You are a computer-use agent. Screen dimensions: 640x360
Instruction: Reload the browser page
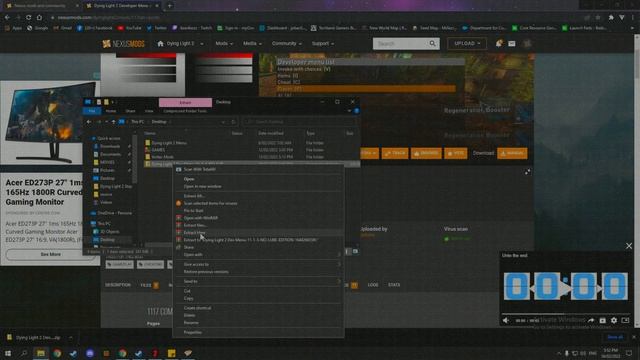[x=28, y=18]
